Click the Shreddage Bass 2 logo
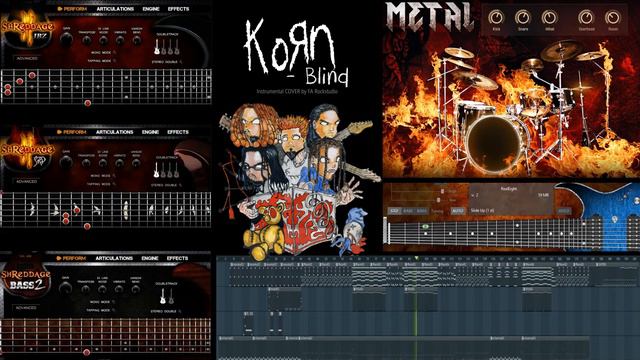Image resolution: width=640 pixels, height=360 pixels. pos(25,280)
